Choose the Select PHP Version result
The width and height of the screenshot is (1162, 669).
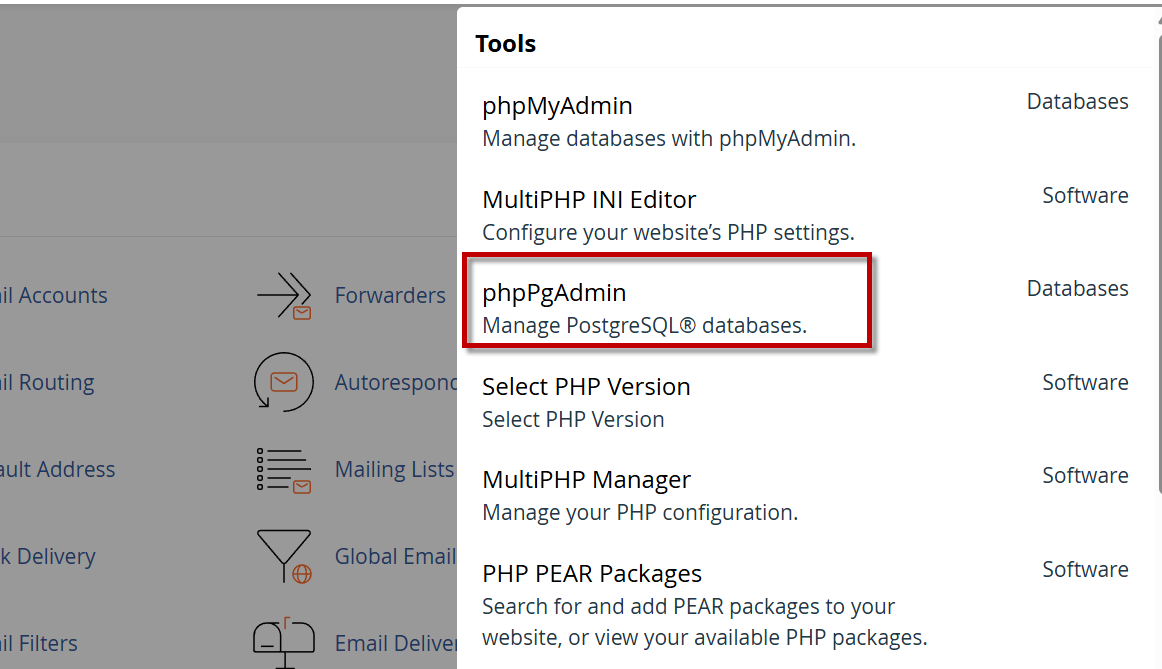586,387
